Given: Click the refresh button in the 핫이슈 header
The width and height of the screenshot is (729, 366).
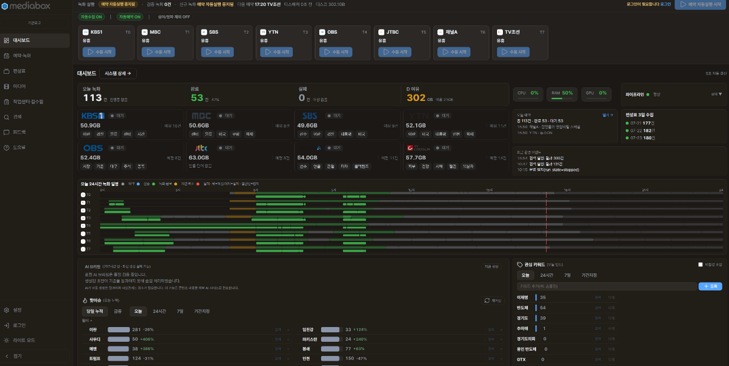Looking at the screenshot, I should (492, 301).
